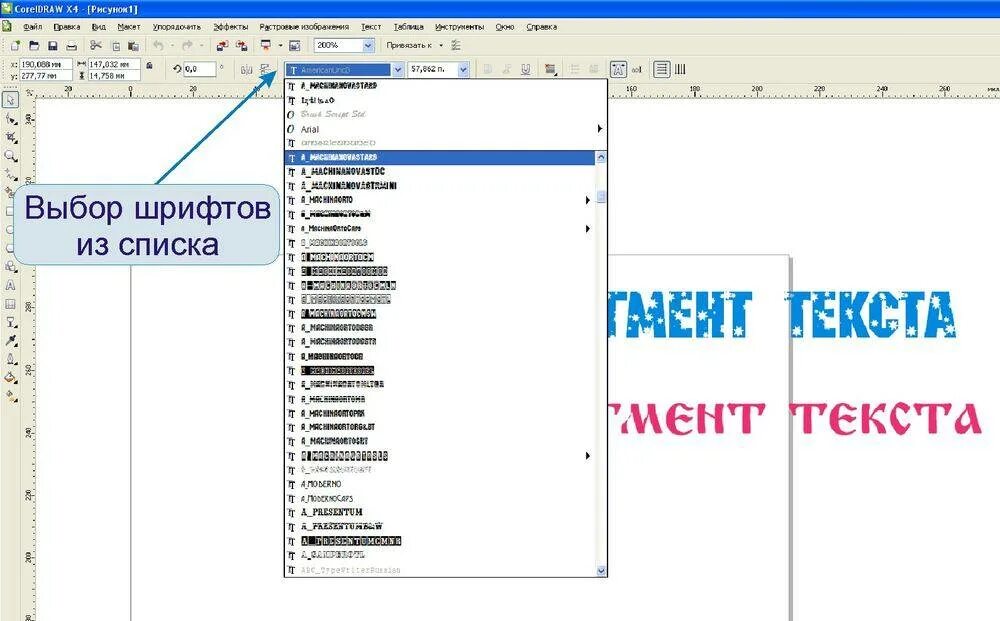Toggle Italic text formatting
Image resolution: width=1000 pixels, height=621 pixels.
pos(507,69)
